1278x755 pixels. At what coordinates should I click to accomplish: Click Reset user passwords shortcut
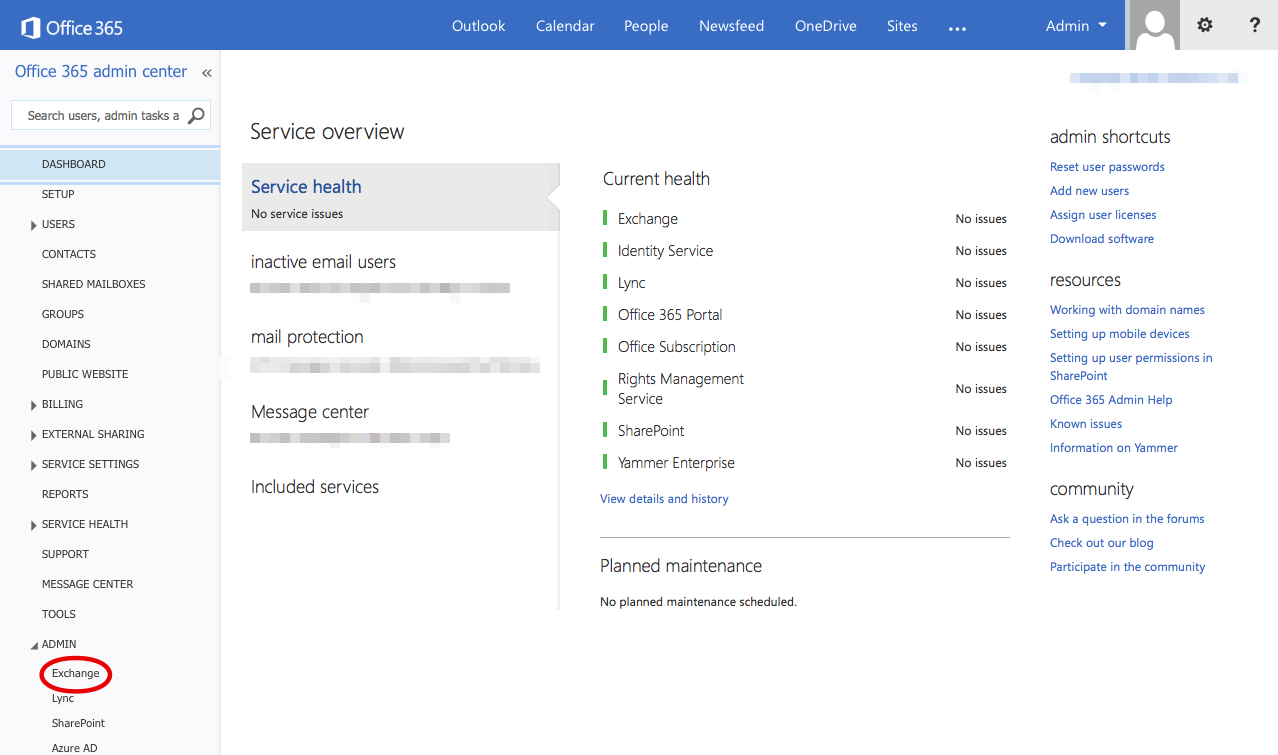click(x=1107, y=167)
